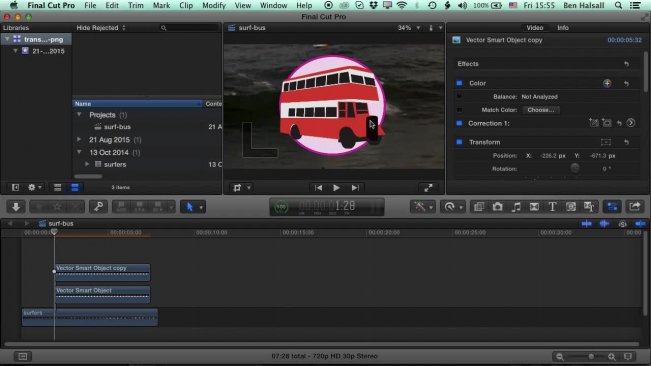
Task: Open the Generators browser icon
Action: click(x=571, y=207)
